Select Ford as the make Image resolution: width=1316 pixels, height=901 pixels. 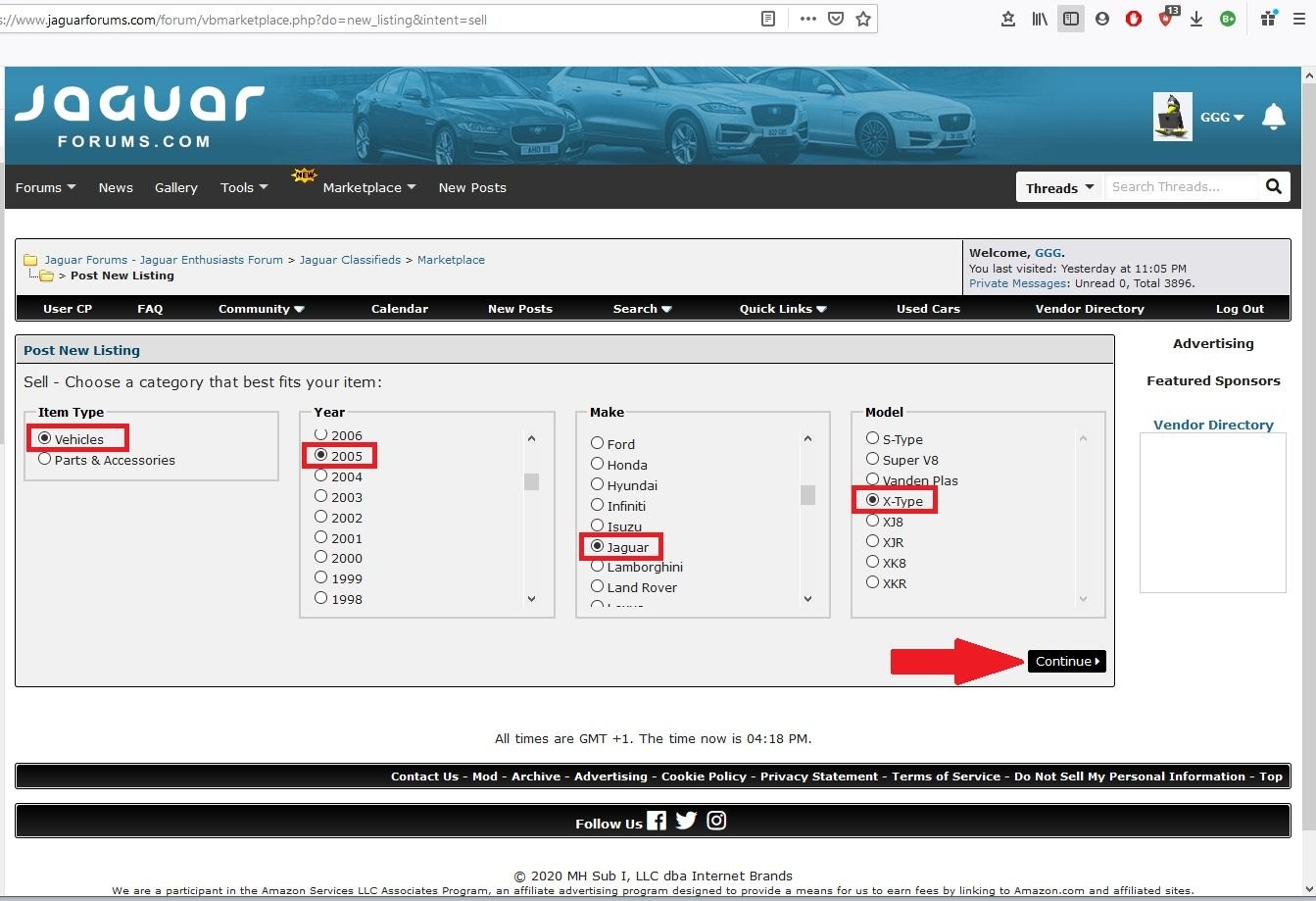[x=597, y=443]
